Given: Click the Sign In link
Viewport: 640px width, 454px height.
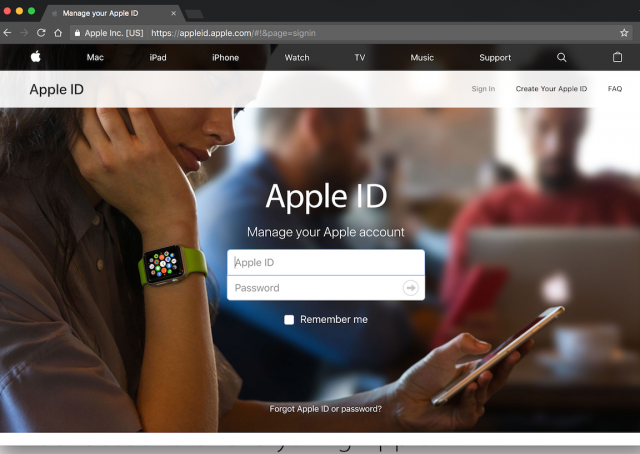Looking at the screenshot, I should click(483, 89).
